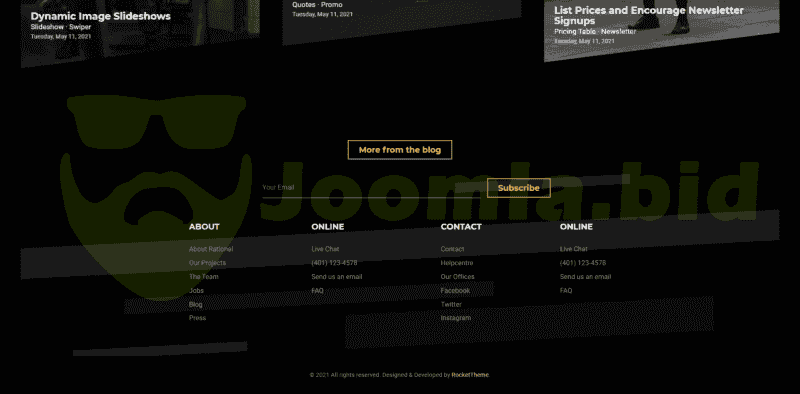
Task: Open List Prices and Encourage Newsletter Signups post
Action: 649,15
